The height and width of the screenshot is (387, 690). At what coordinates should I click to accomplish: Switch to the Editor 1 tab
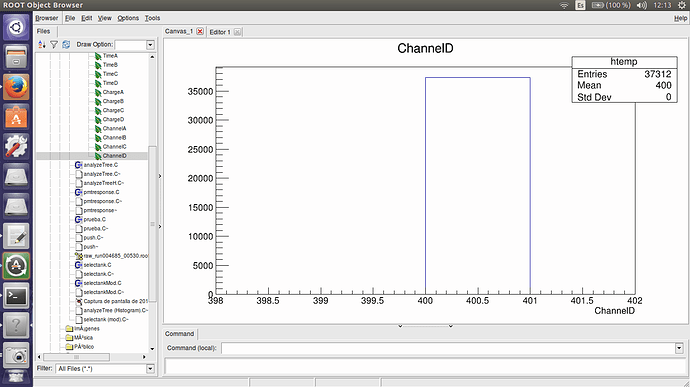tap(220, 32)
